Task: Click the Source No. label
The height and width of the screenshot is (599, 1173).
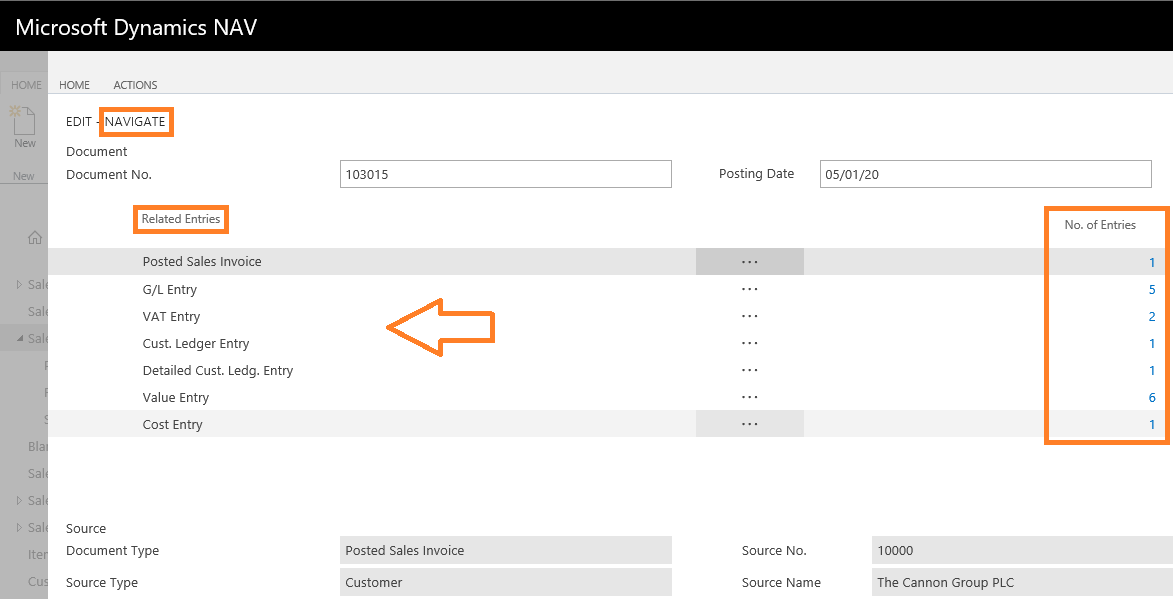Action: click(774, 550)
